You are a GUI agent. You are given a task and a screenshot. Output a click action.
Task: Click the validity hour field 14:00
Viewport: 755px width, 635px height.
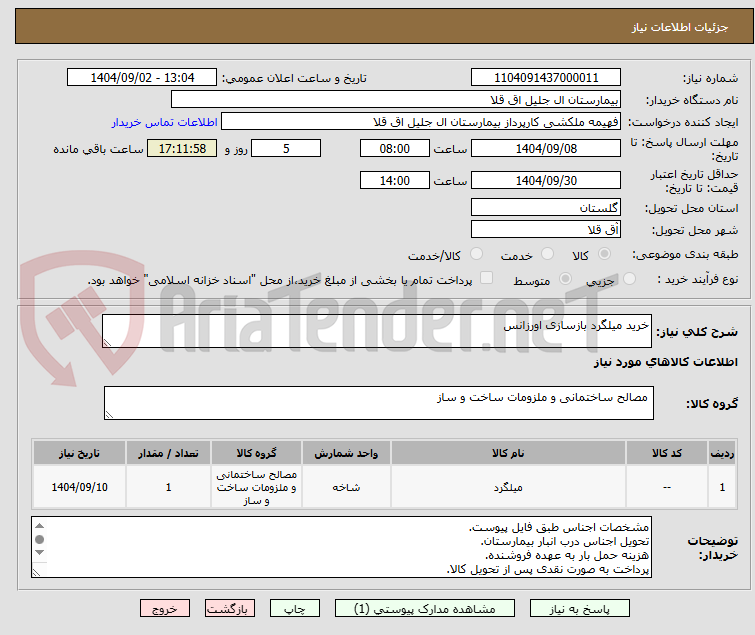click(394, 181)
